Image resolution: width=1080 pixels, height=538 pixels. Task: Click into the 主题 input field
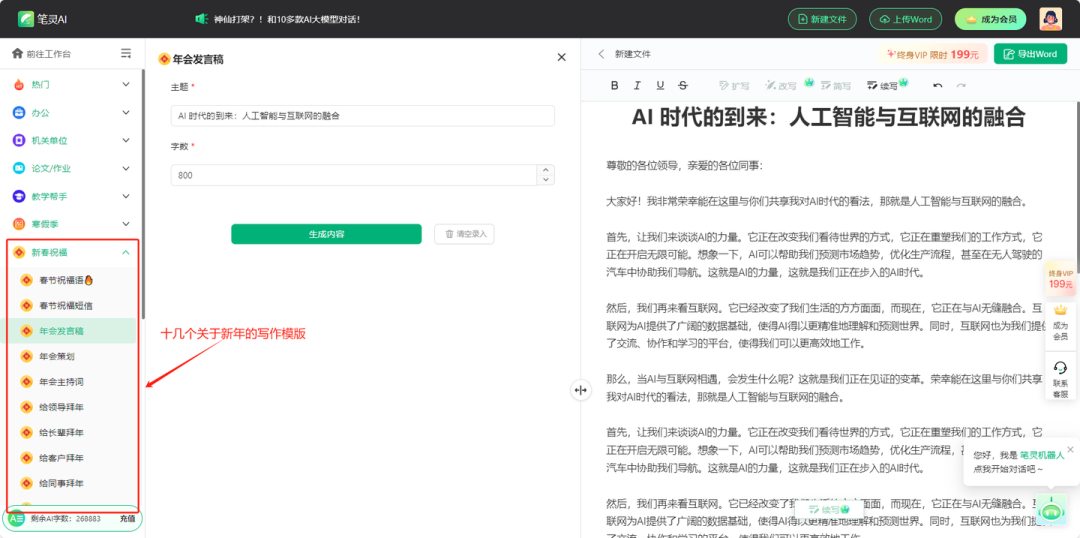pyautogui.click(x=362, y=116)
